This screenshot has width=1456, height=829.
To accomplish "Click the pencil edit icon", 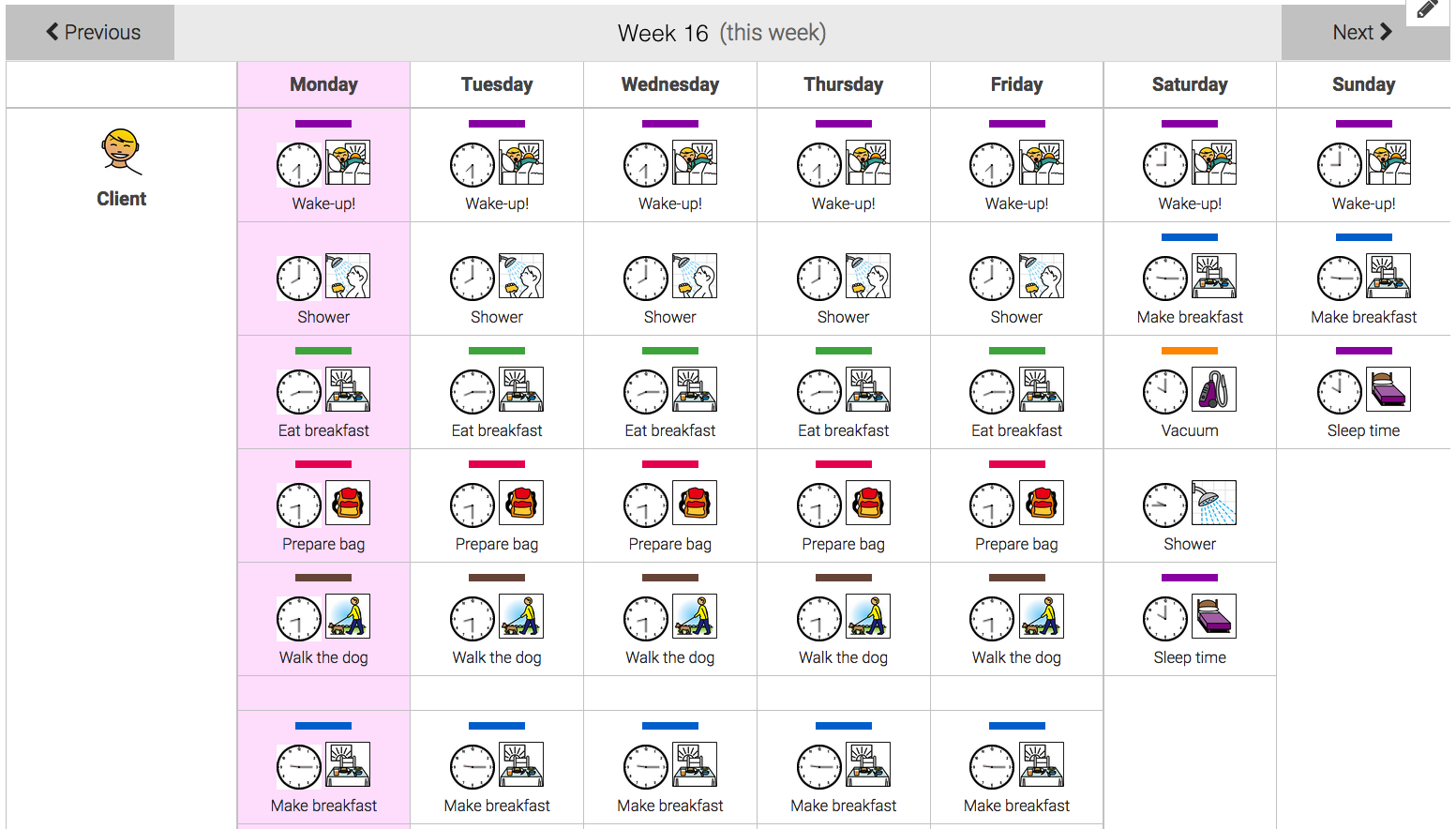I will 1427,10.
